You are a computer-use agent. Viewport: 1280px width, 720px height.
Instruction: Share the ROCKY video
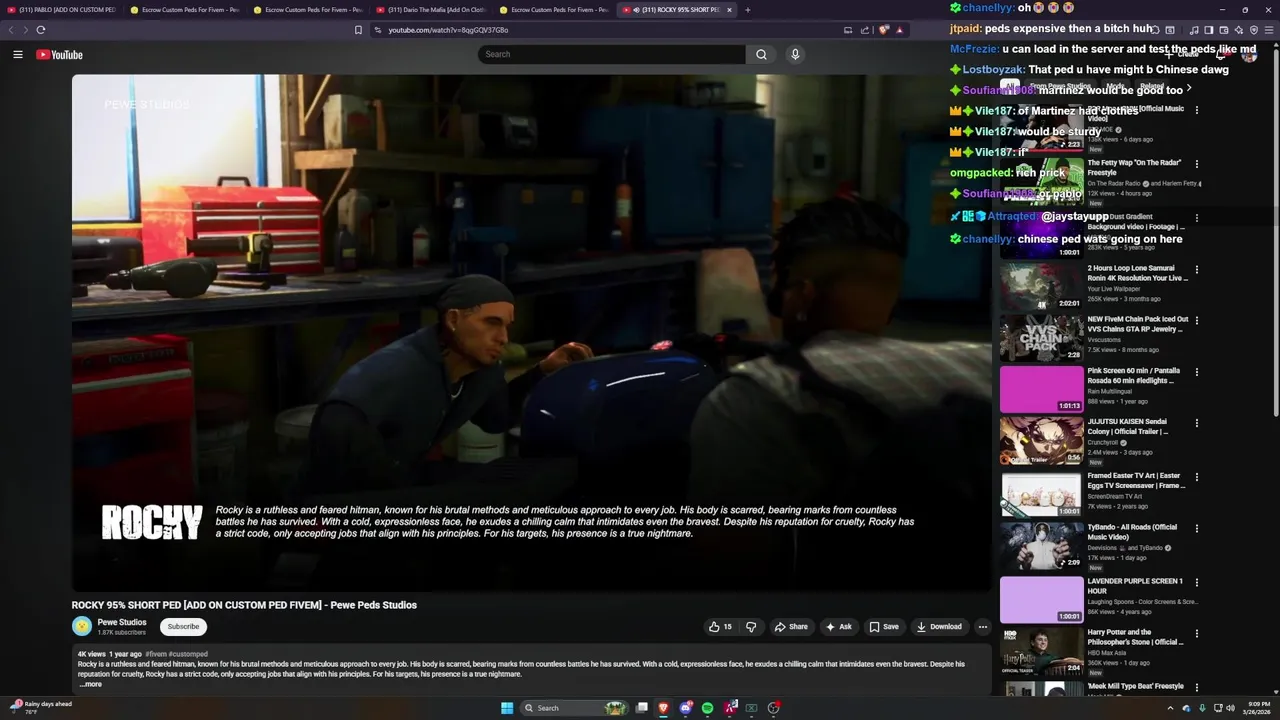(x=791, y=627)
